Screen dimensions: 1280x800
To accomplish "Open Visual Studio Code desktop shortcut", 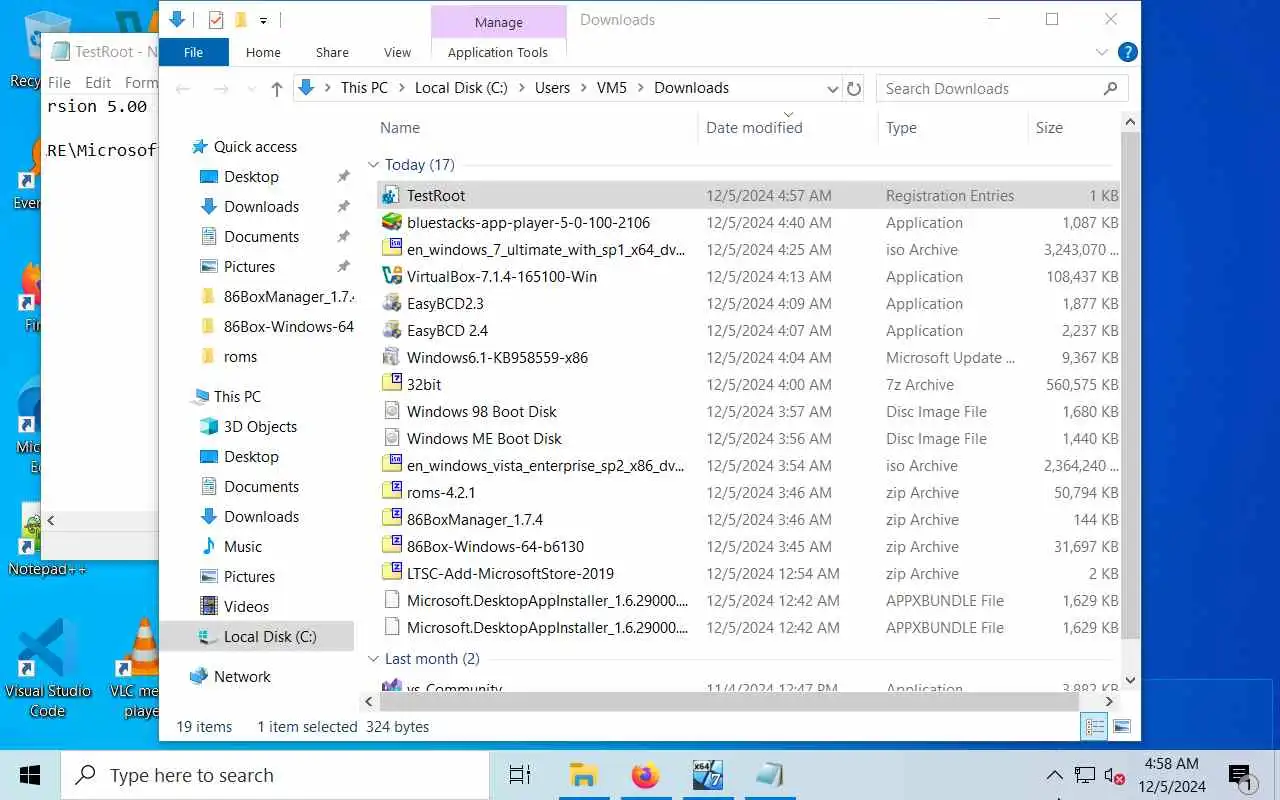I will pos(47,665).
